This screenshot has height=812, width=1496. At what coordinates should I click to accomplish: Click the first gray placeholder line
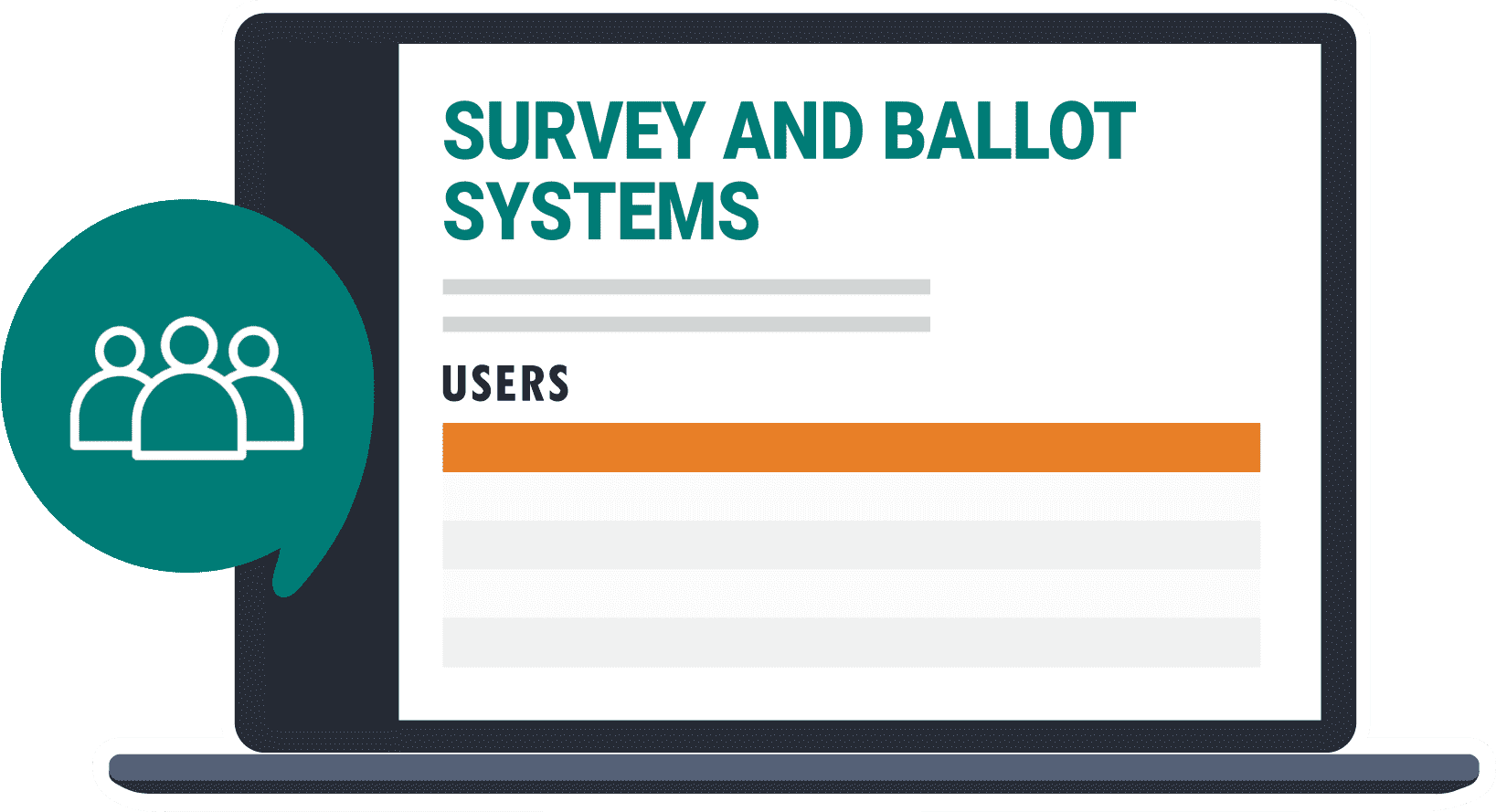685,287
